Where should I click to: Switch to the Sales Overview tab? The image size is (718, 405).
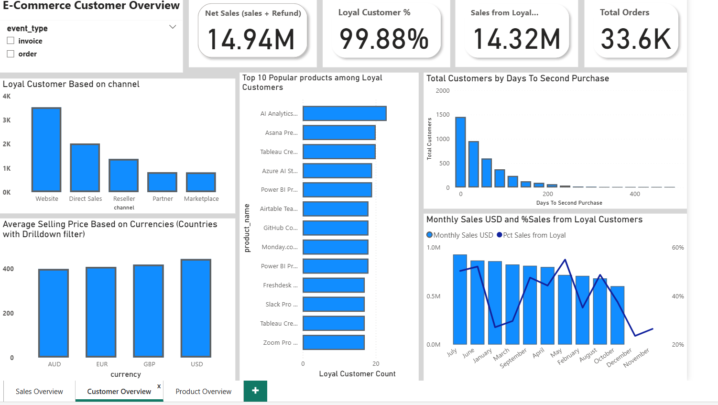(38, 391)
